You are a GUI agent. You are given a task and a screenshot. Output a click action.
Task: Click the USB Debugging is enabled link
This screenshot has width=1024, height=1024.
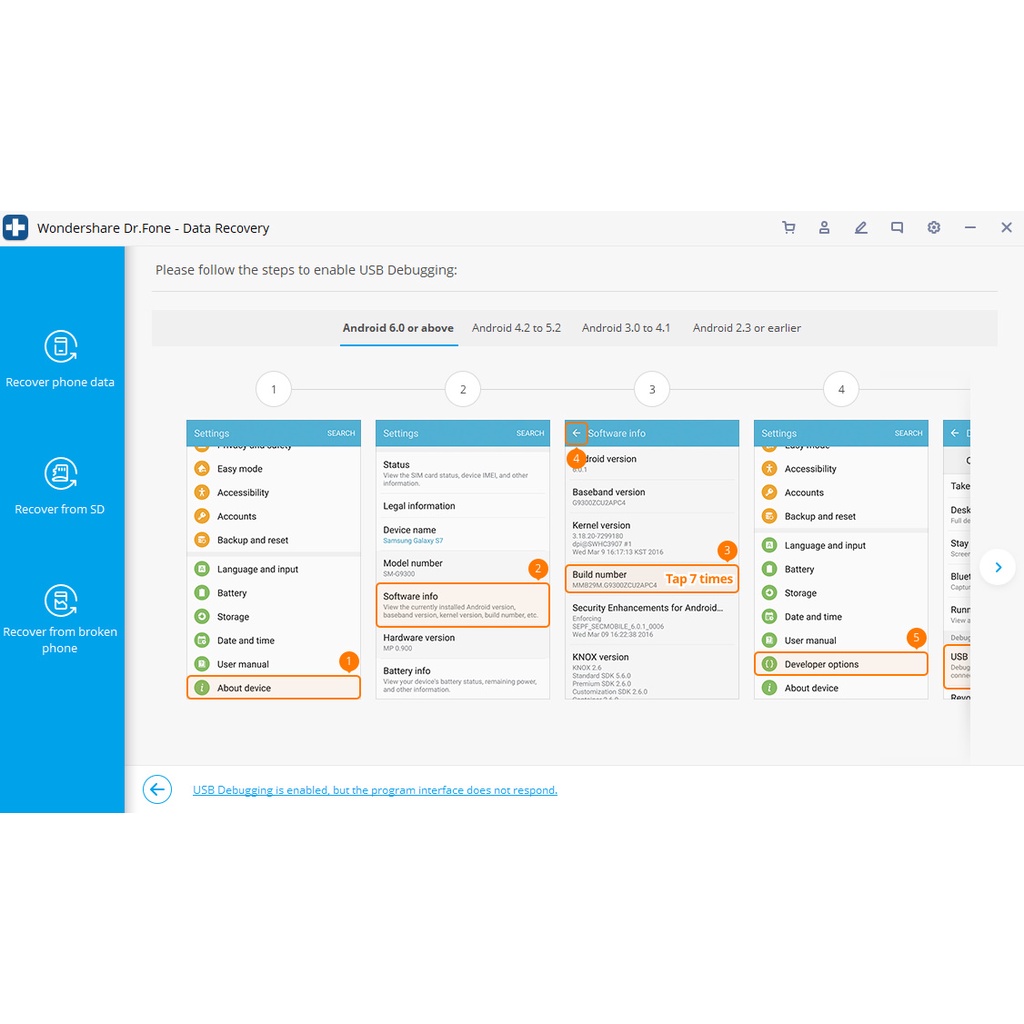[375, 790]
